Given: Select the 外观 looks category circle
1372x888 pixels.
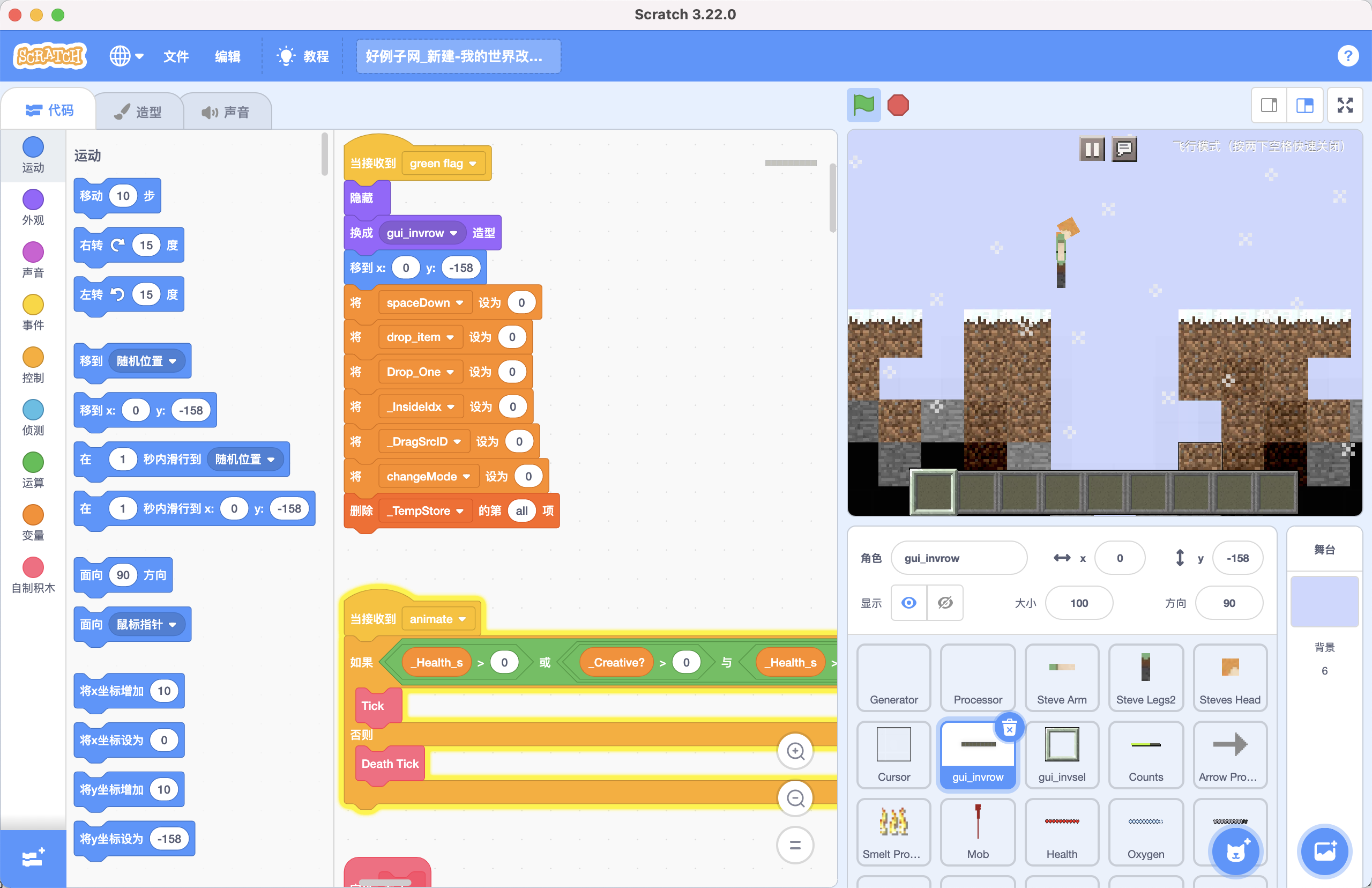Looking at the screenshot, I should (33, 199).
